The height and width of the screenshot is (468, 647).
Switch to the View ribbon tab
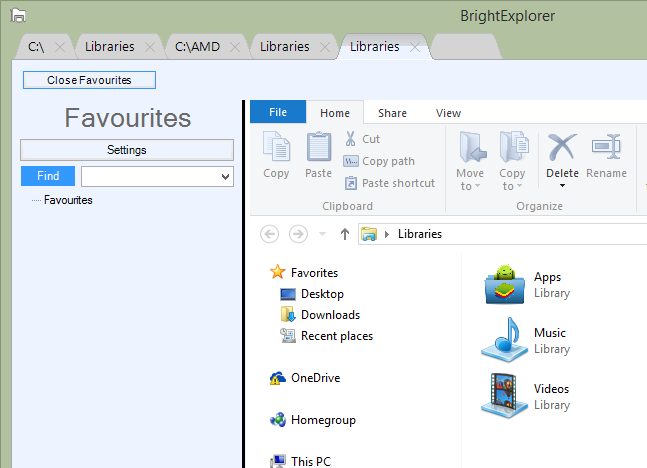tap(448, 113)
